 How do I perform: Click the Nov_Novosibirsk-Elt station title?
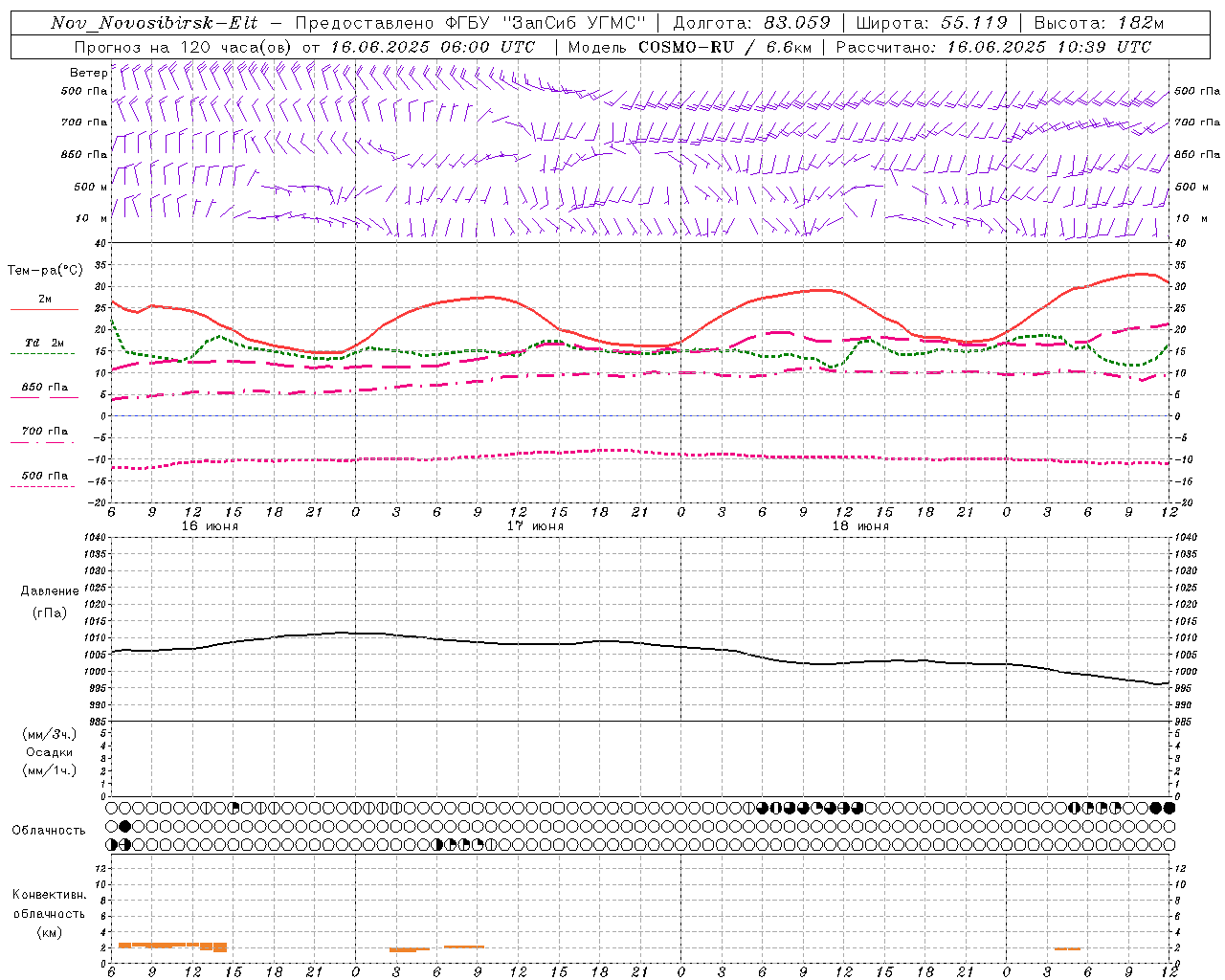(154, 23)
